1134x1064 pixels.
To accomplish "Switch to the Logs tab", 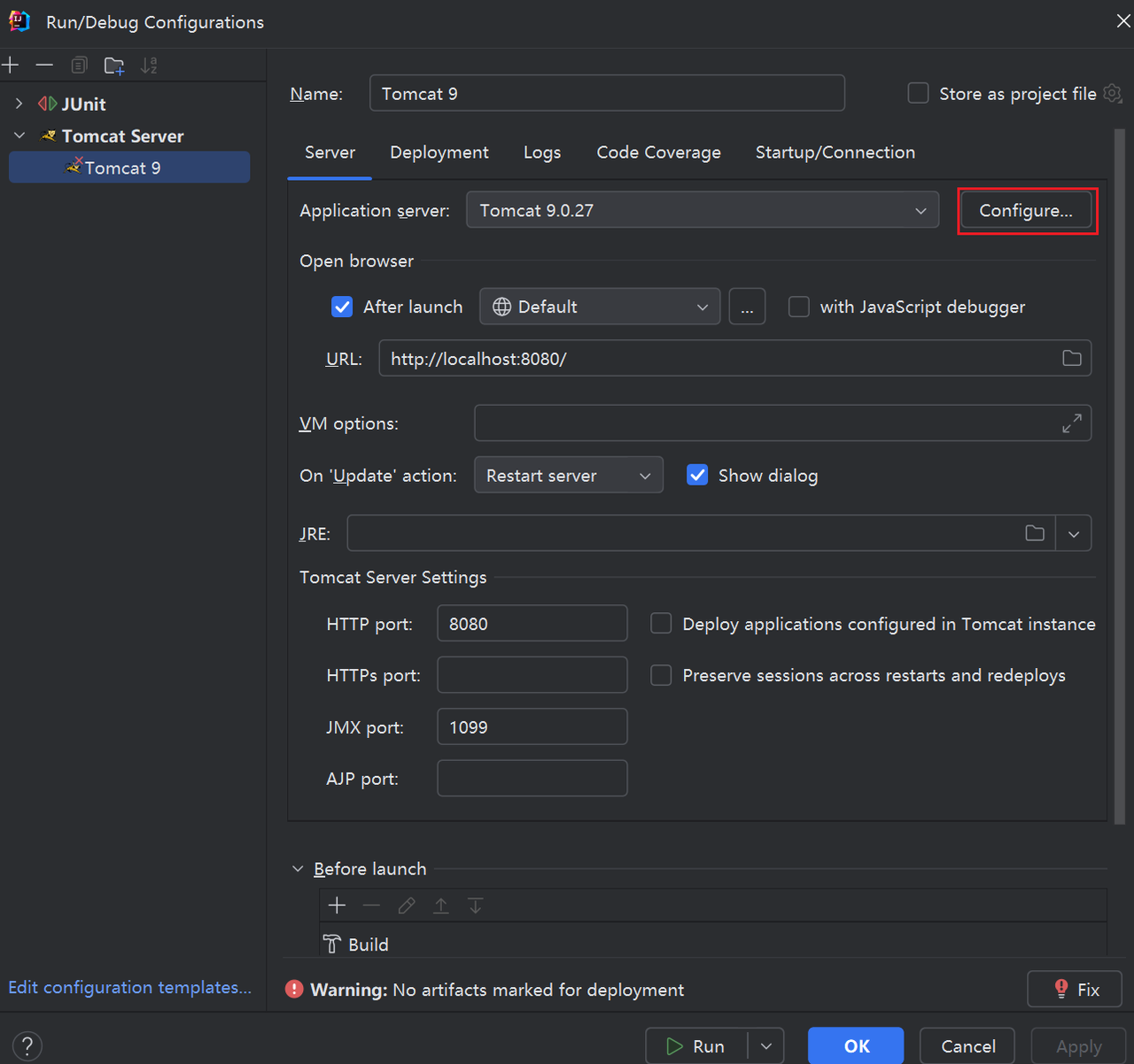I will (x=542, y=152).
